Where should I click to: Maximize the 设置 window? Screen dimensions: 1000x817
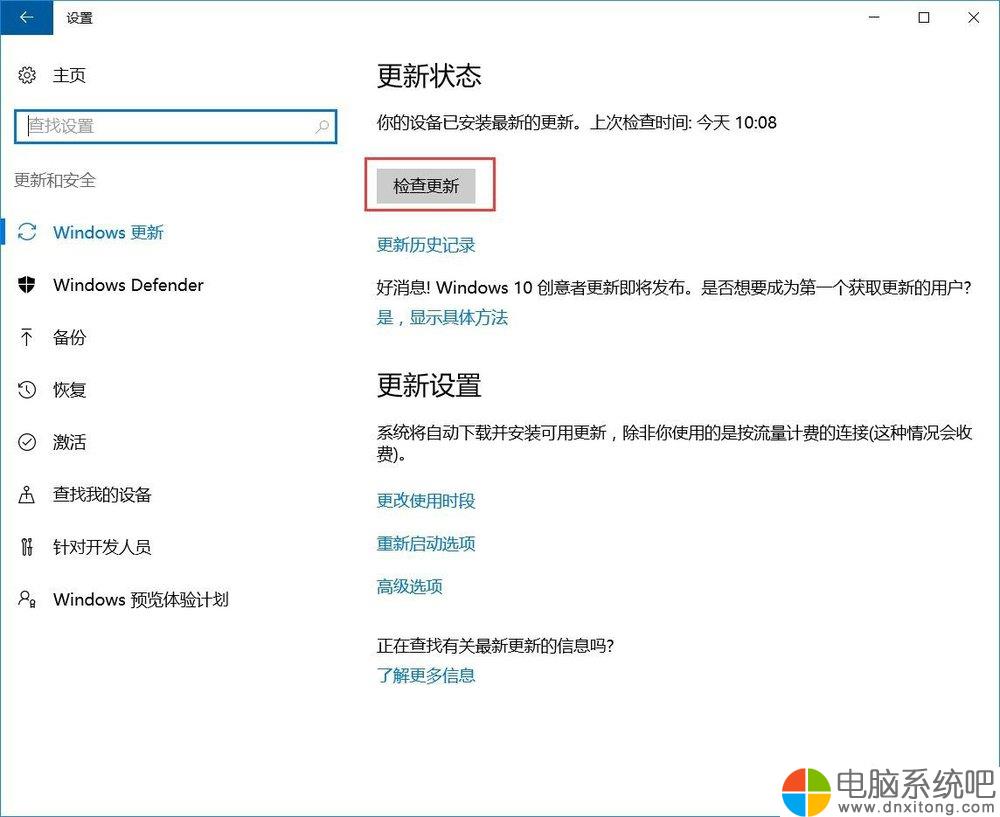click(923, 18)
